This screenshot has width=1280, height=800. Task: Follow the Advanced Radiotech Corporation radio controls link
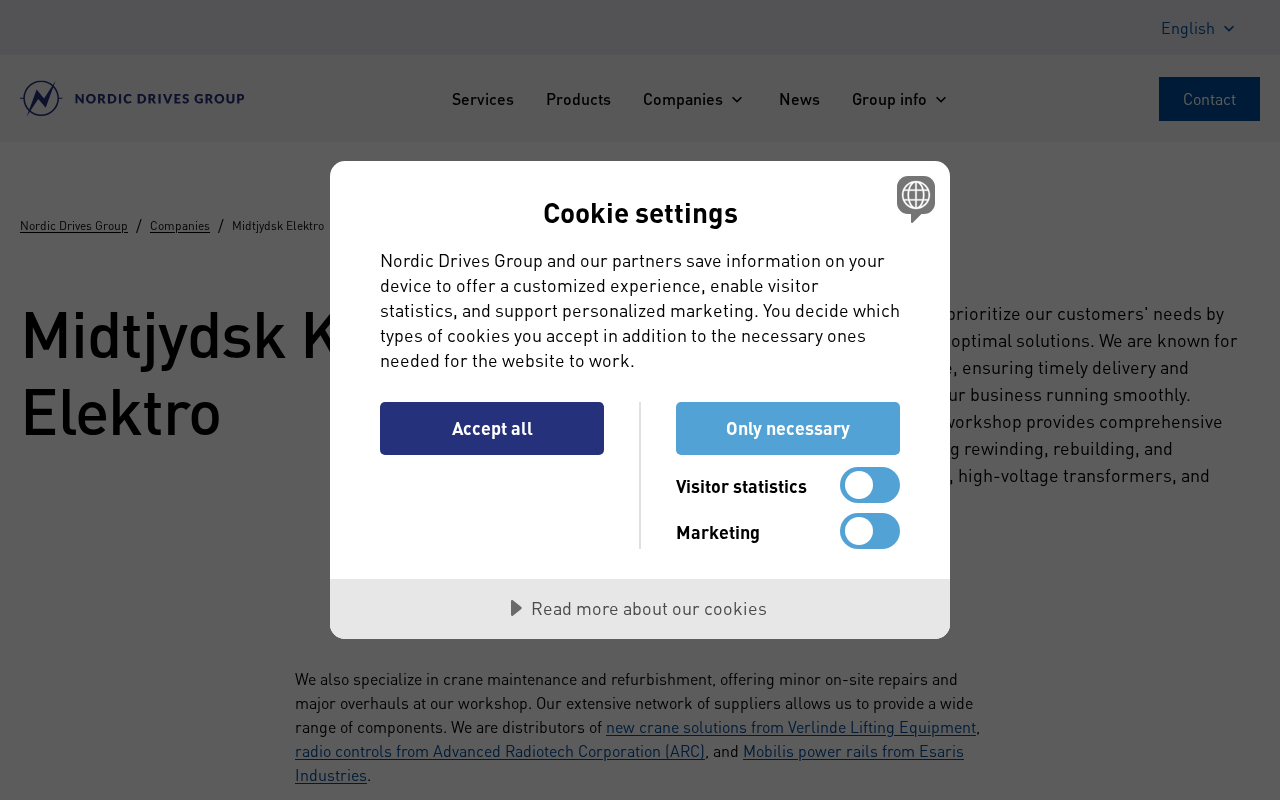click(499, 751)
